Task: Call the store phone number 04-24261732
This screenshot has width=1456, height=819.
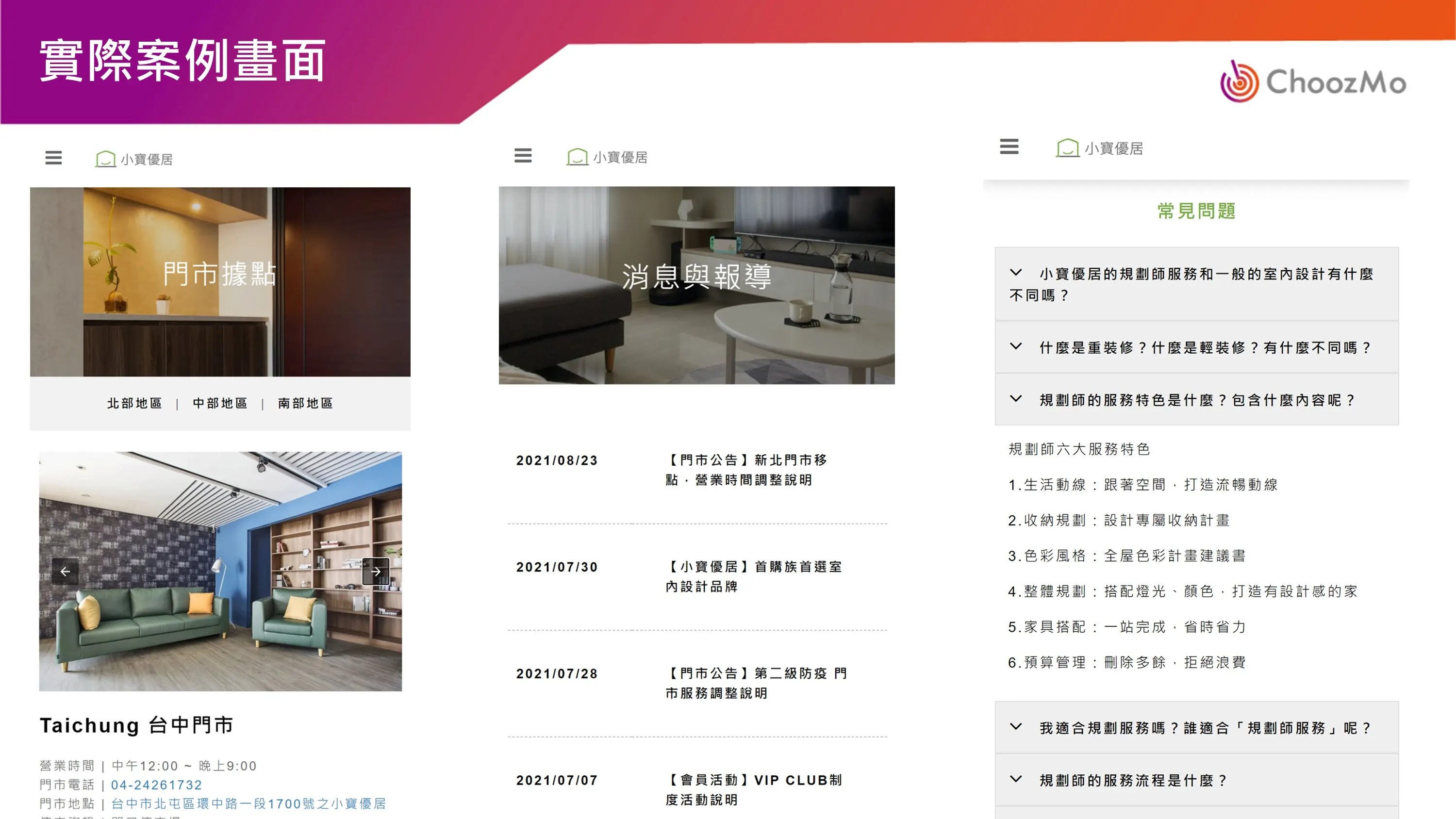Action: (x=157, y=785)
